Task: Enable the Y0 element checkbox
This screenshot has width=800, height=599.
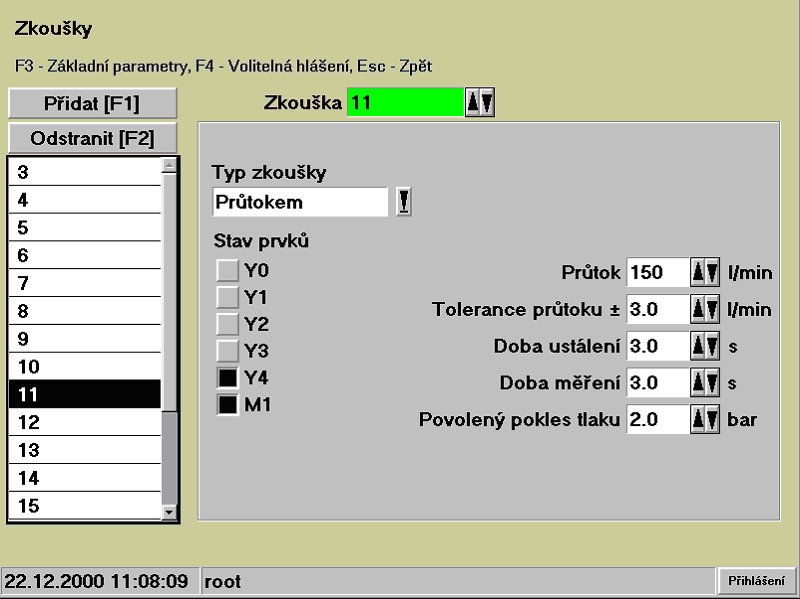Action: [x=228, y=270]
